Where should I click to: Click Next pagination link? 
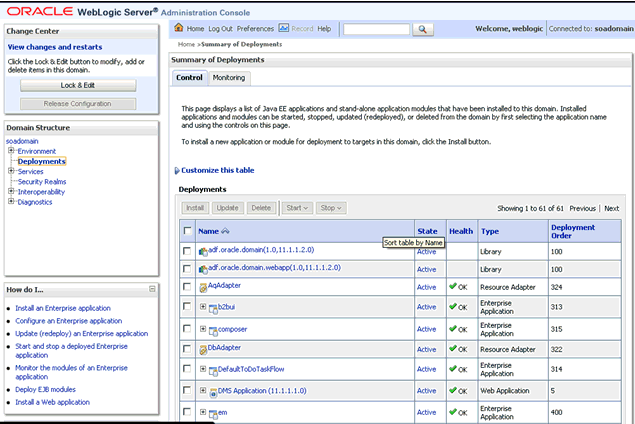612,208
